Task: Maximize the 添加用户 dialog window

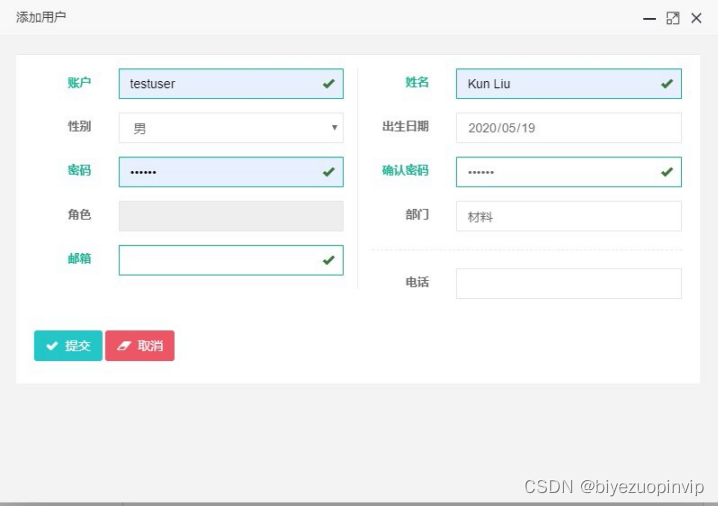Action: click(673, 18)
